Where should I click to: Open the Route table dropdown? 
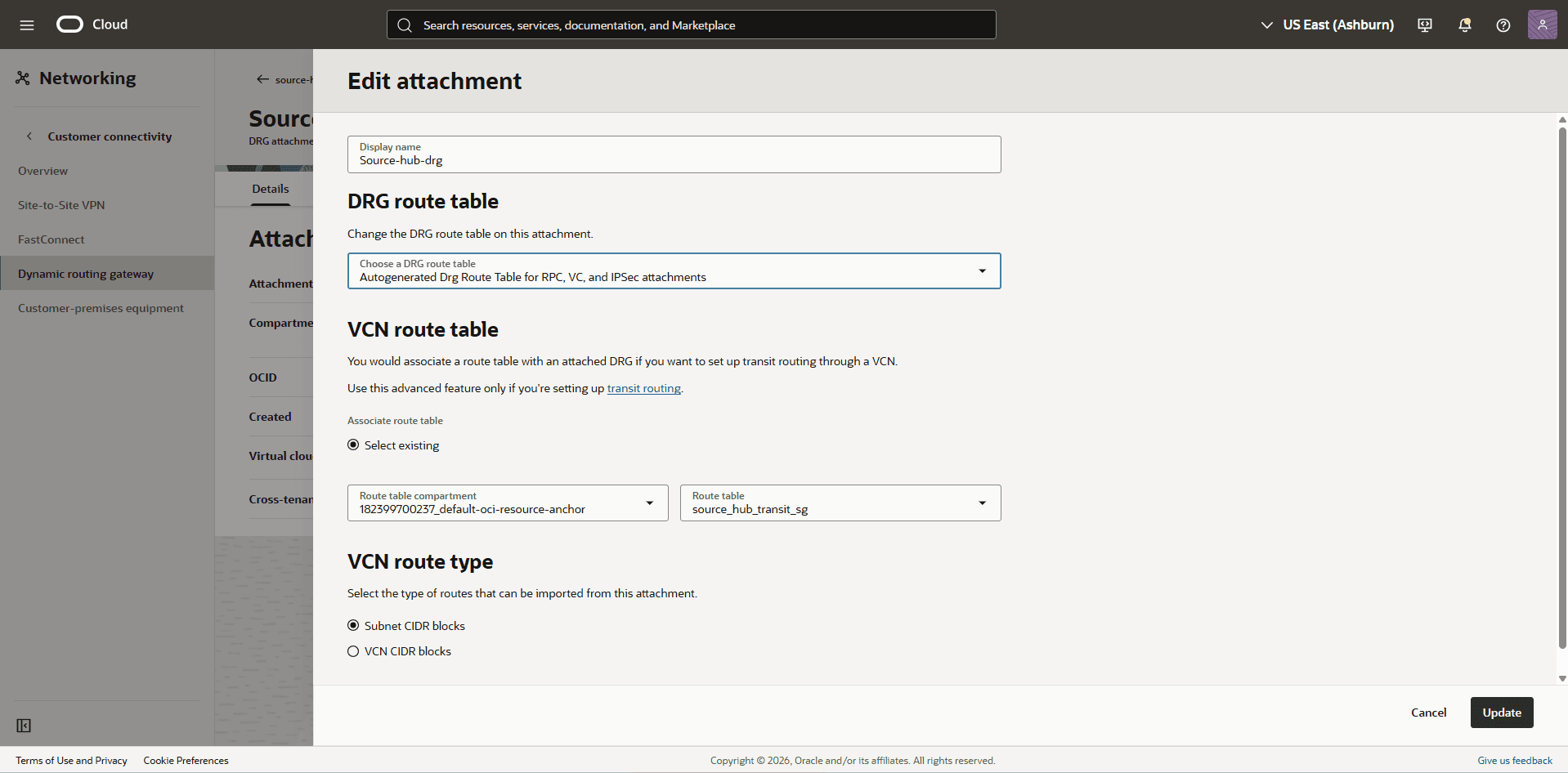(x=840, y=503)
